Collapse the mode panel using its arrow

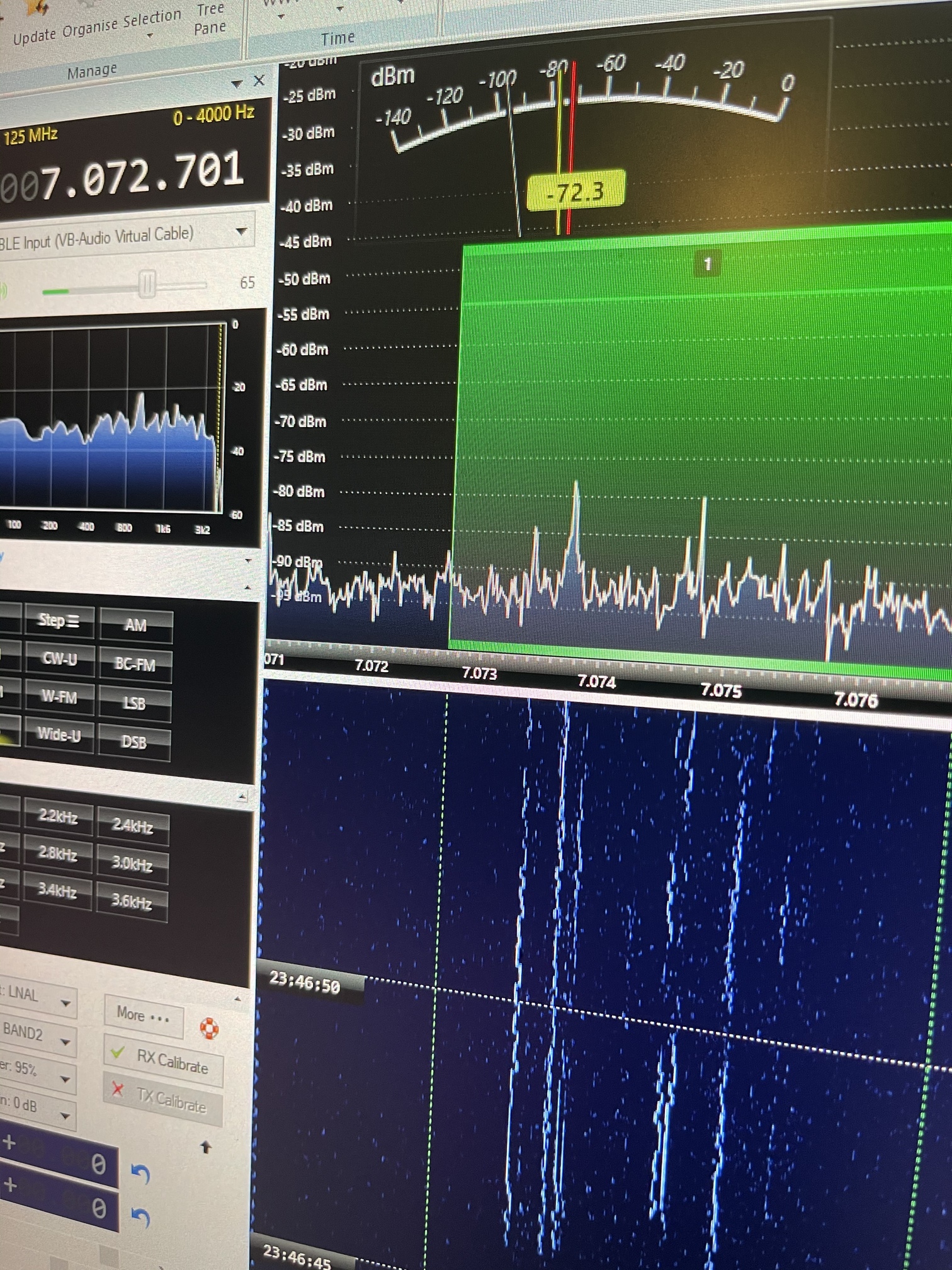[247, 588]
